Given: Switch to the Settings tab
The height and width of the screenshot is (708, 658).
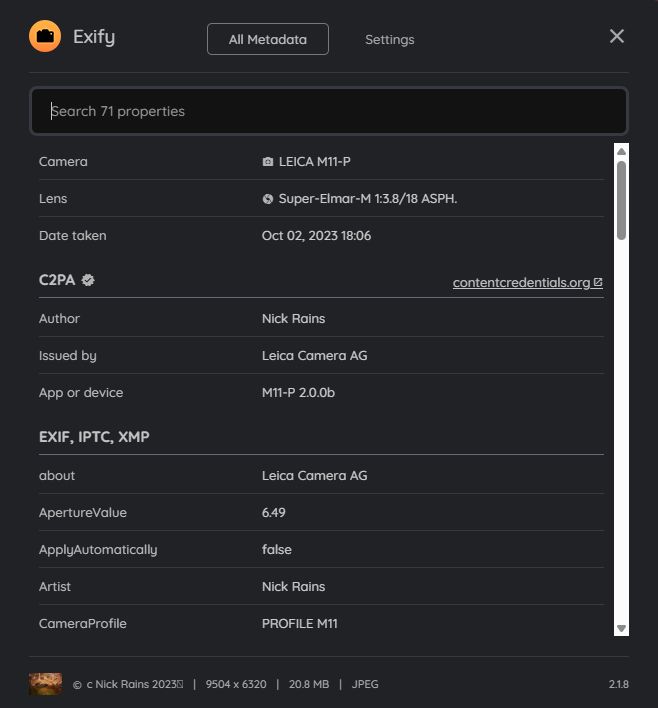Looking at the screenshot, I should tap(390, 40).
